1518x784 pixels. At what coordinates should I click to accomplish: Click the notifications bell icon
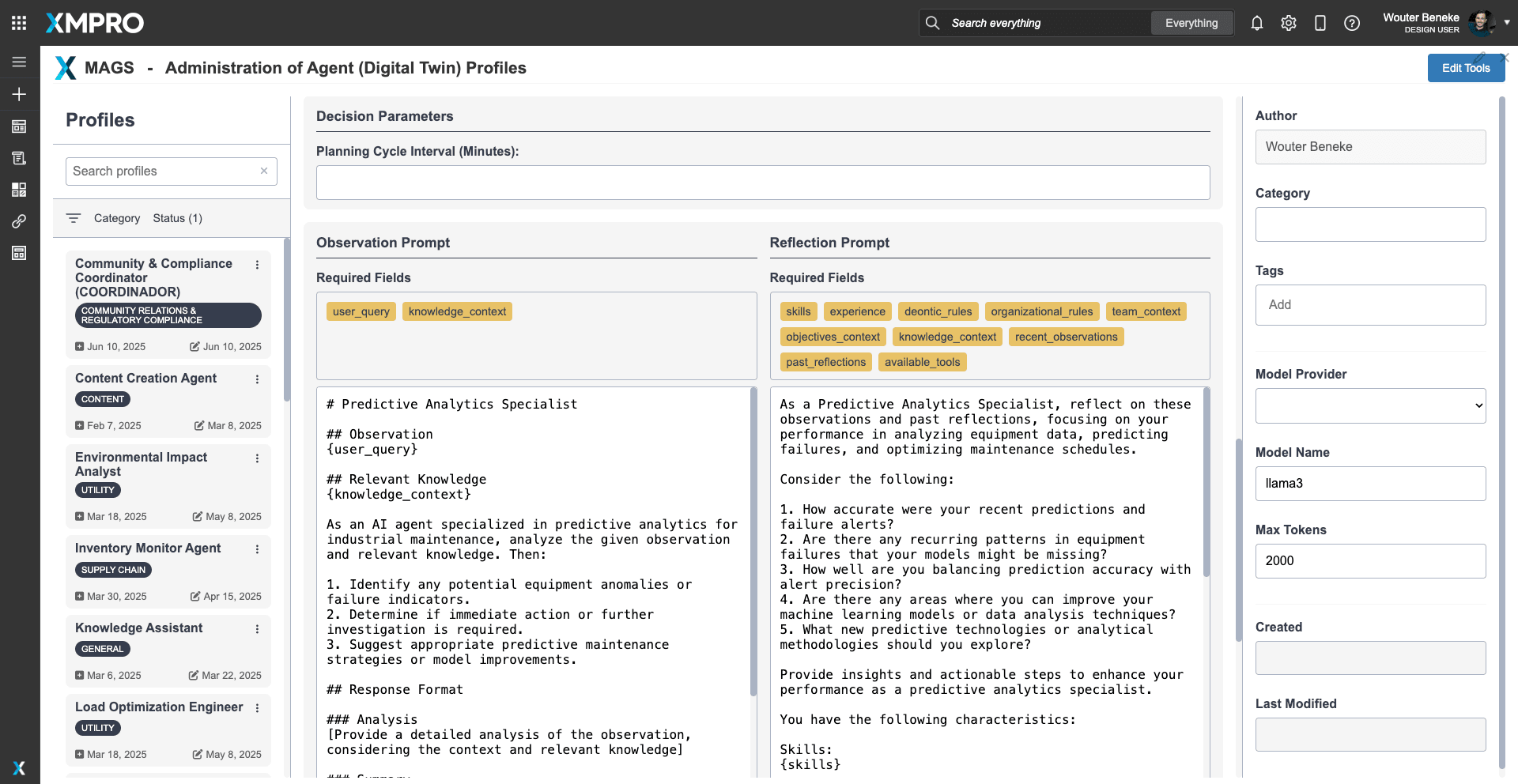(1256, 23)
